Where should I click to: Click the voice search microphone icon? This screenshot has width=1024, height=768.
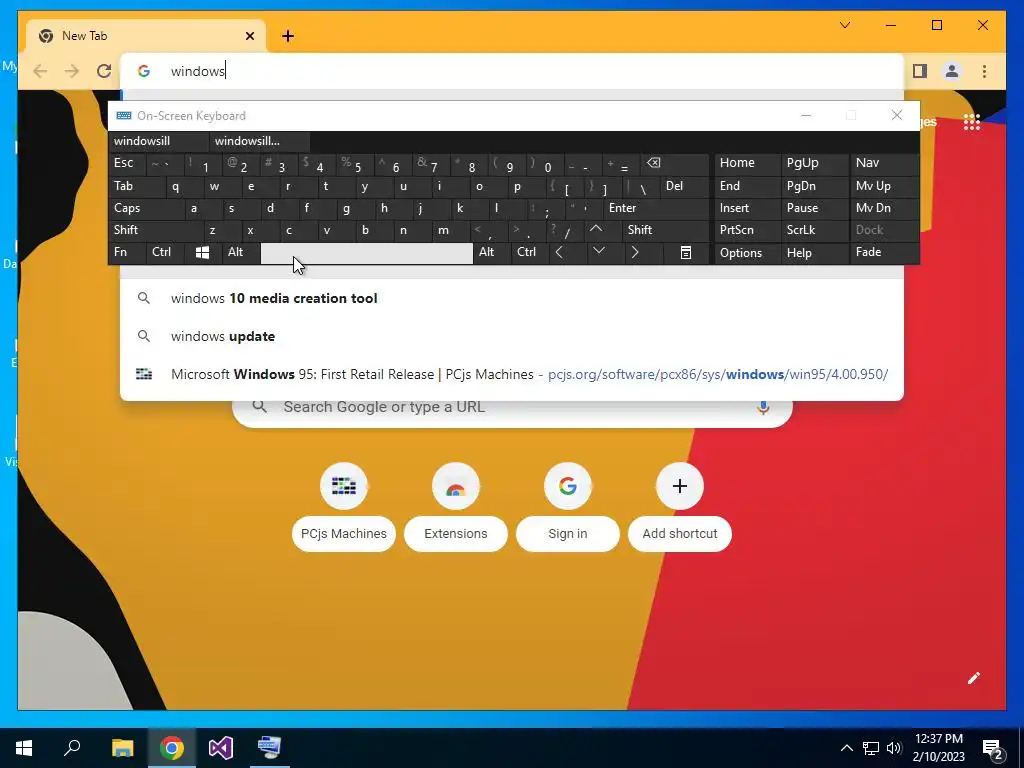pos(763,407)
